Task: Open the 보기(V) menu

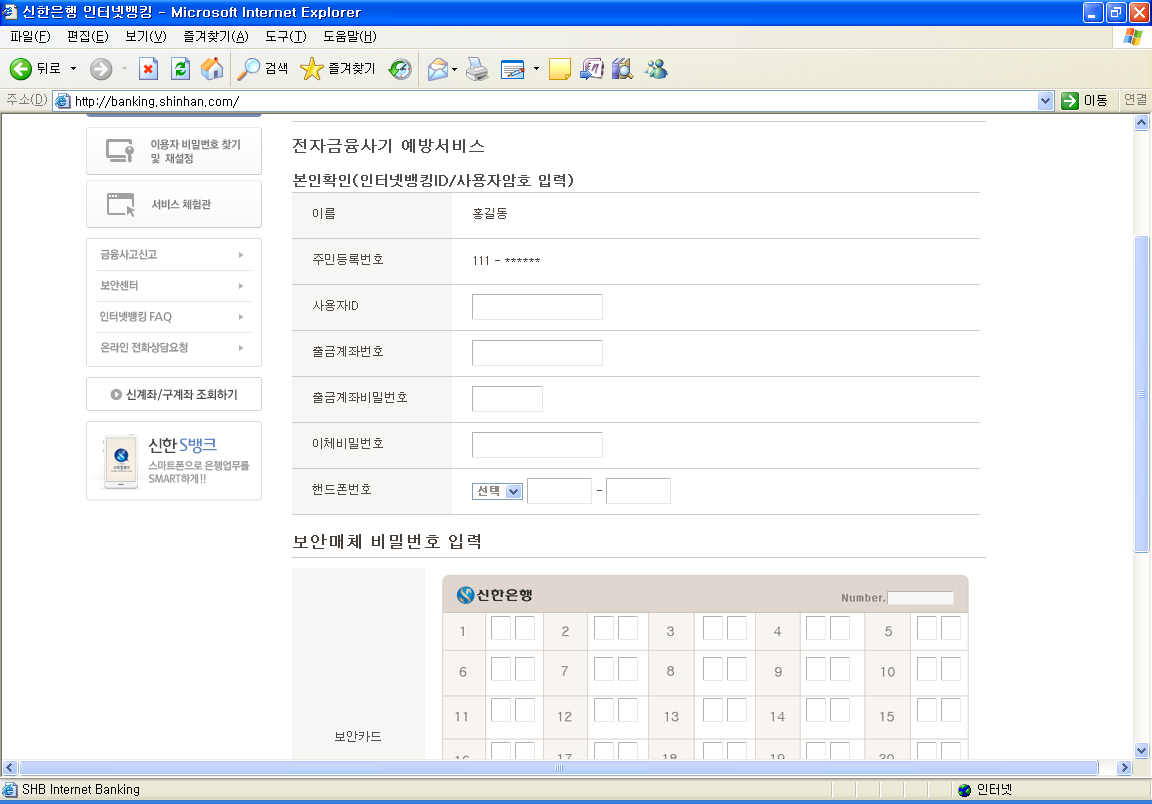Action: coord(145,37)
